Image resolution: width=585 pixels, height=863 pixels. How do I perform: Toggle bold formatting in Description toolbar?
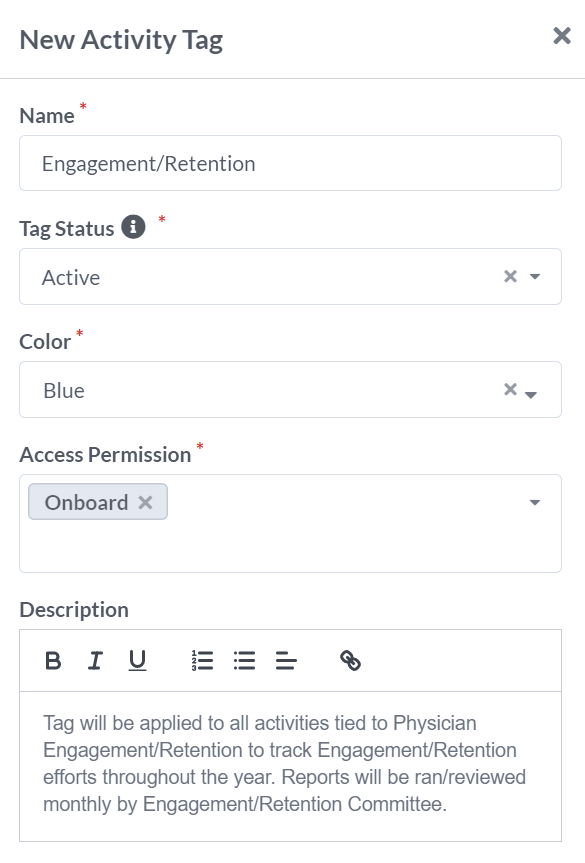click(x=53, y=660)
